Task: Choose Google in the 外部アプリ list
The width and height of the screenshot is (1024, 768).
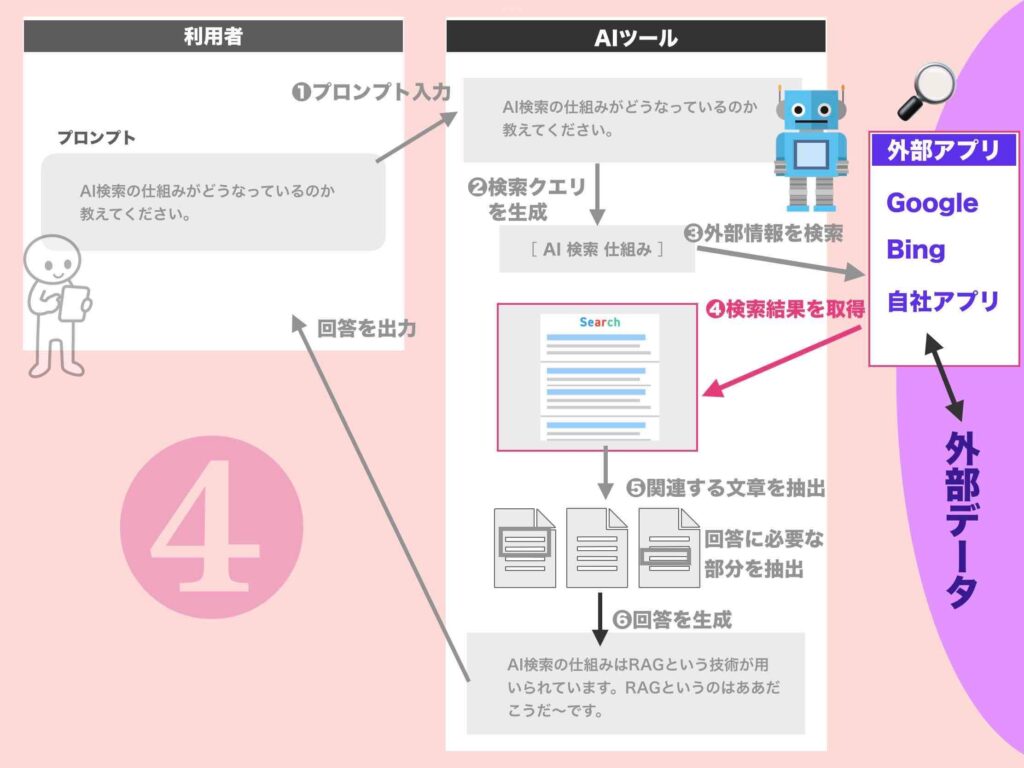Action: click(x=932, y=203)
